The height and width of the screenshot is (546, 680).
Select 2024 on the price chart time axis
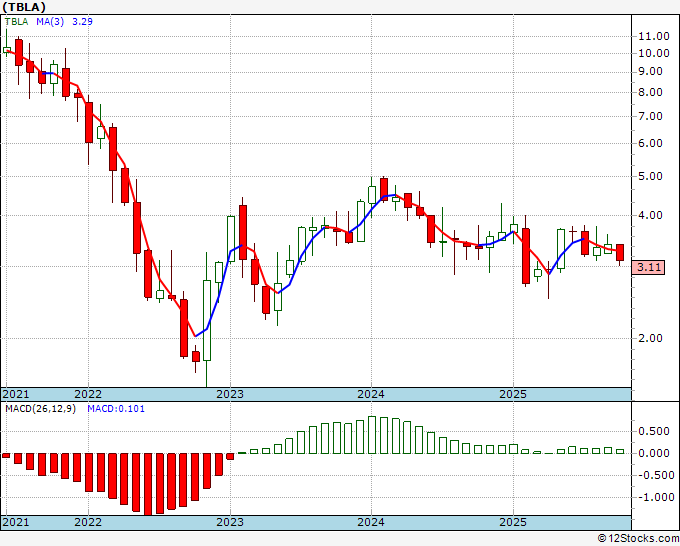click(371, 394)
